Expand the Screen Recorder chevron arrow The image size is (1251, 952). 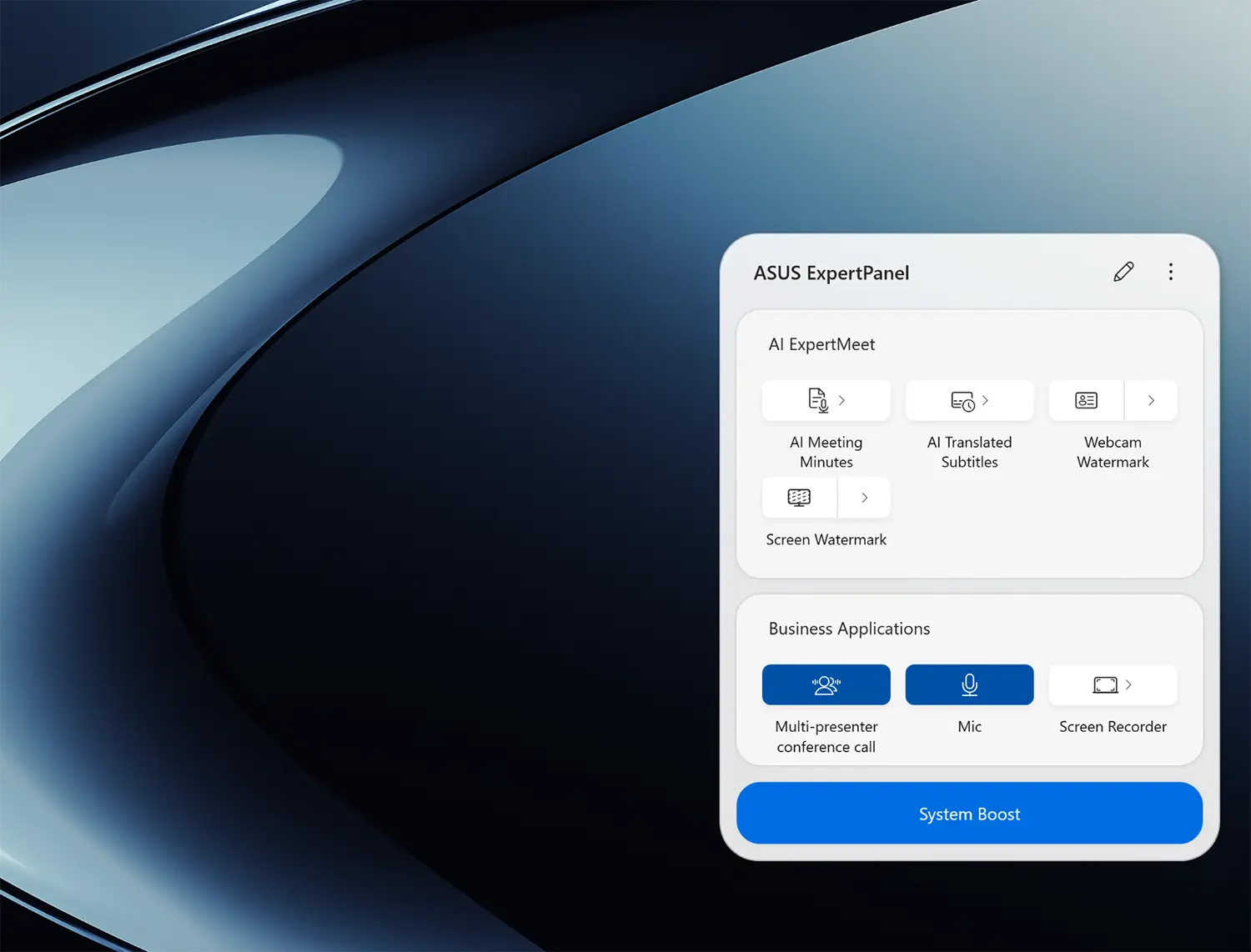(1129, 684)
